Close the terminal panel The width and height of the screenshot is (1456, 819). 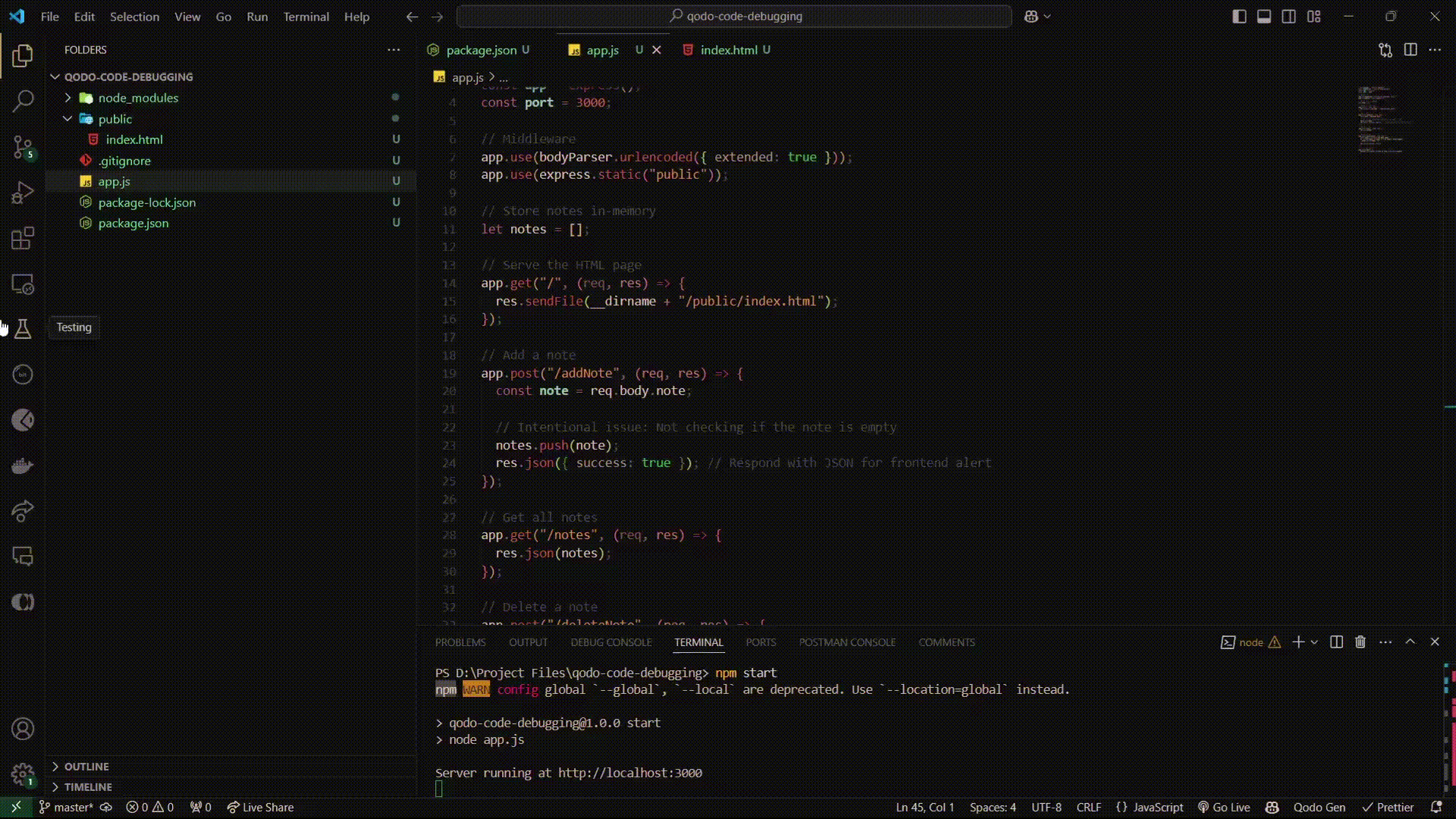pyautogui.click(x=1435, y=642)
